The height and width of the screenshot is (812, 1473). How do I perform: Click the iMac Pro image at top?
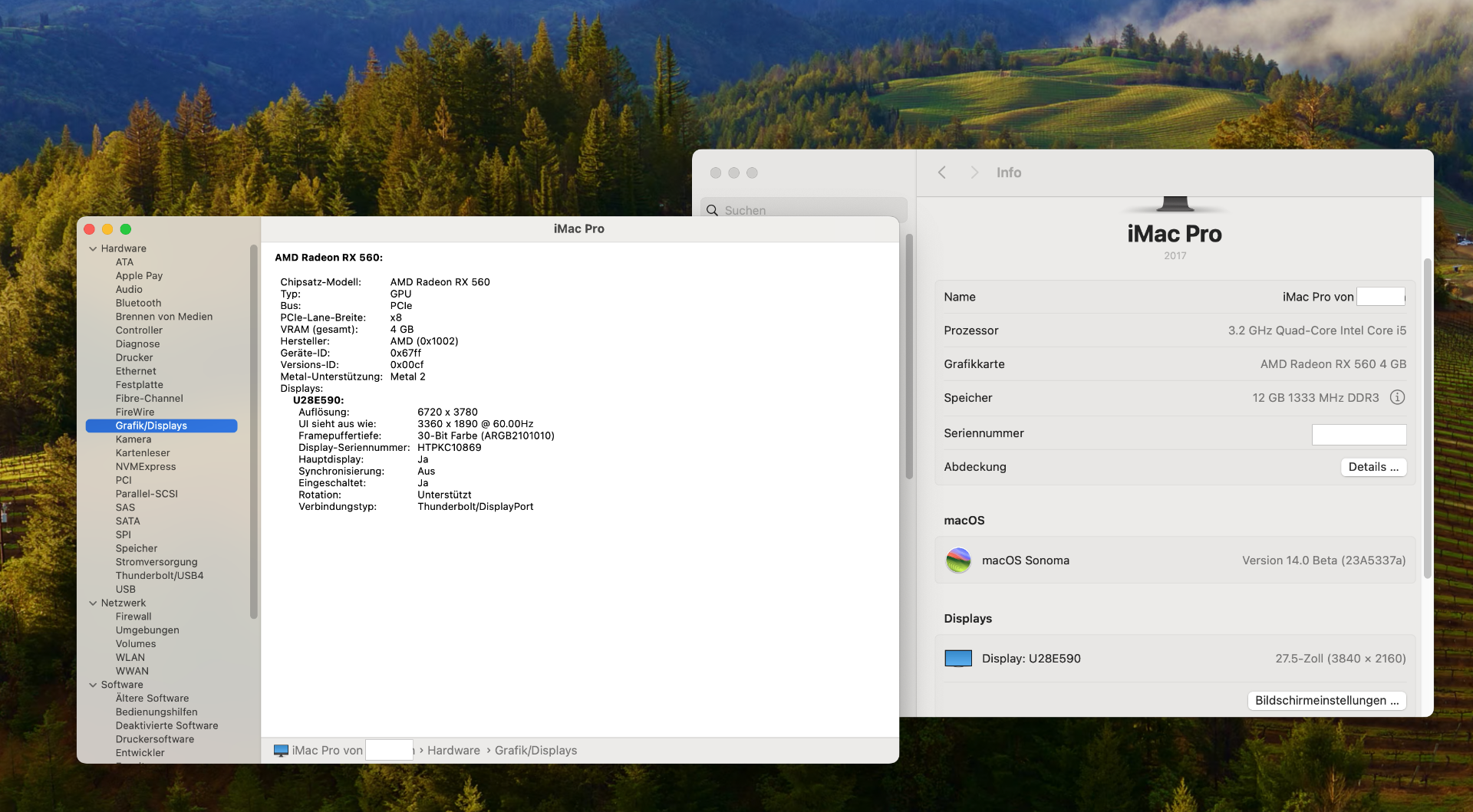1175,204
